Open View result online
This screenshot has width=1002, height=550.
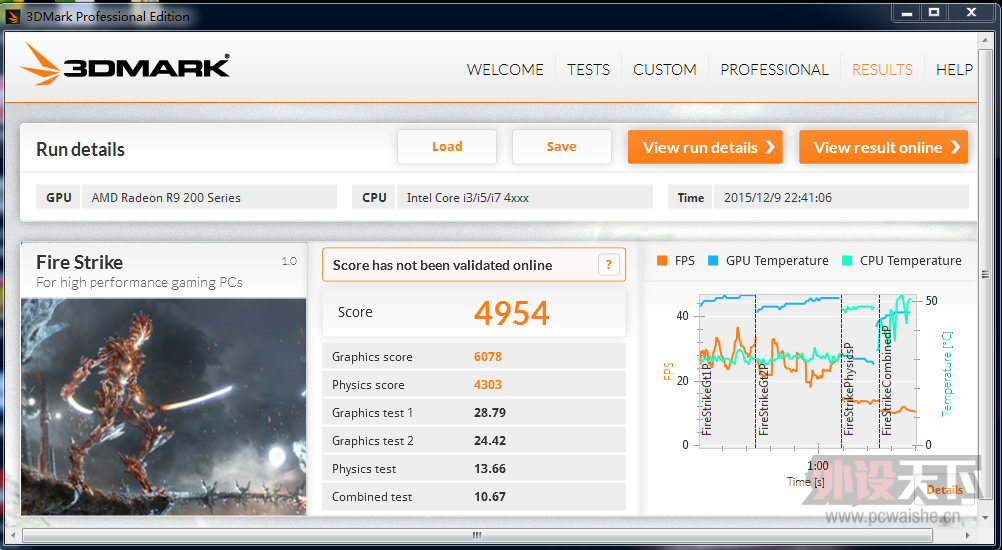(x=884, y=147)
